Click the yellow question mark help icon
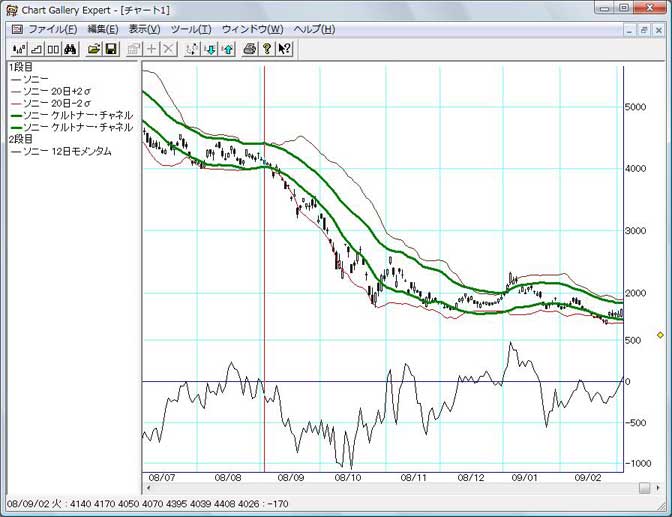This screenshot has height=517, width=672. (267, 48)
